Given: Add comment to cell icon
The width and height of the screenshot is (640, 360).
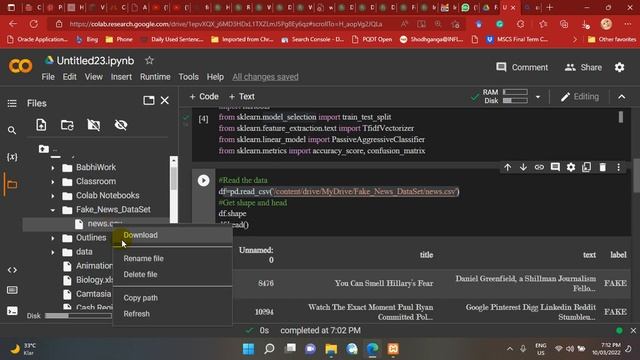Looking at the screenshot, I should tap(555, 167).
